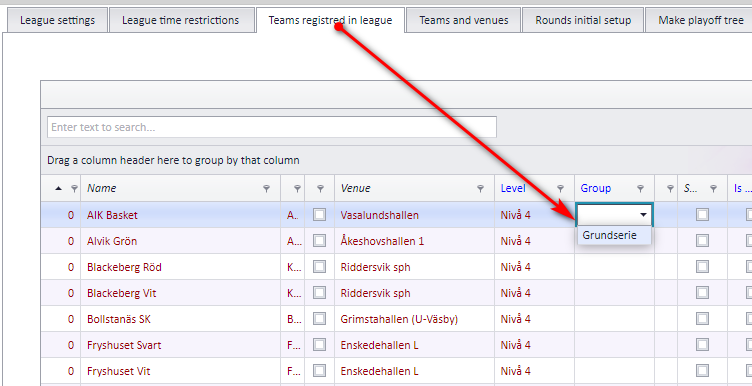752x386 pixels.
Task: Toggle Blackeberg Röd checkbox in S... column
Action: pos(703,266)
